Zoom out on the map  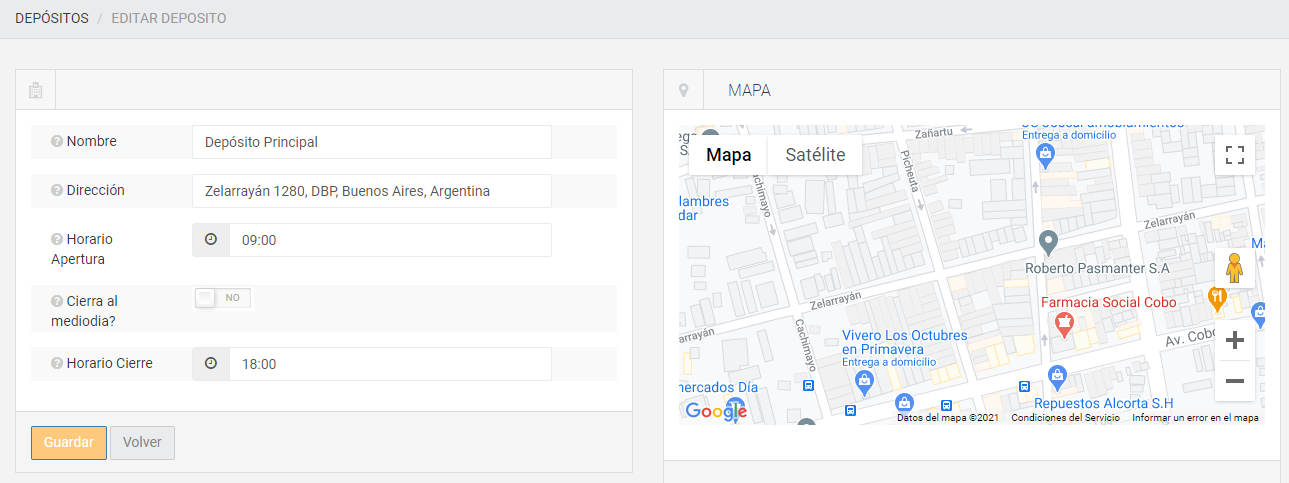tap(1234, 381)
